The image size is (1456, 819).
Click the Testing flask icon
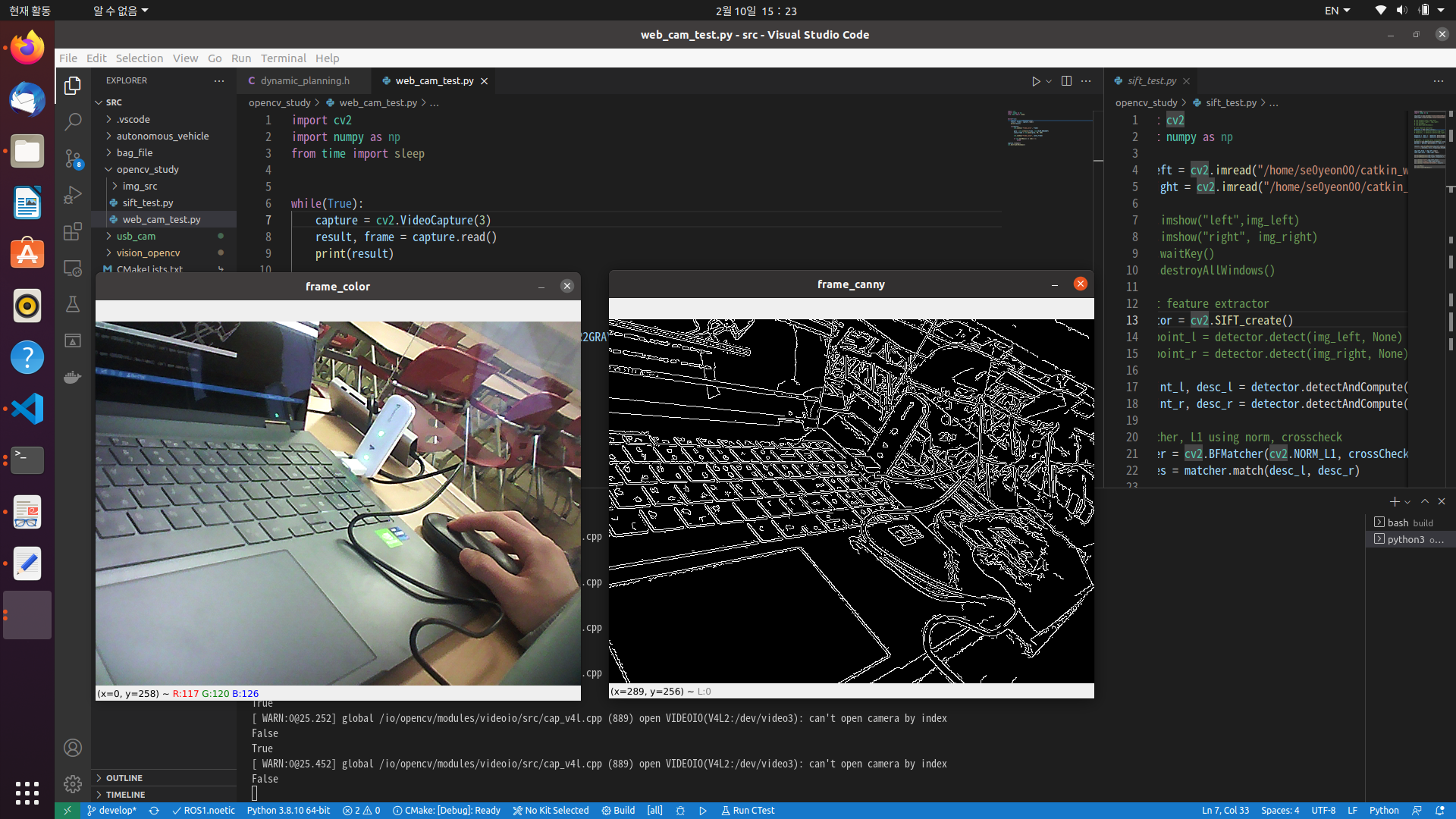(73, 304)
